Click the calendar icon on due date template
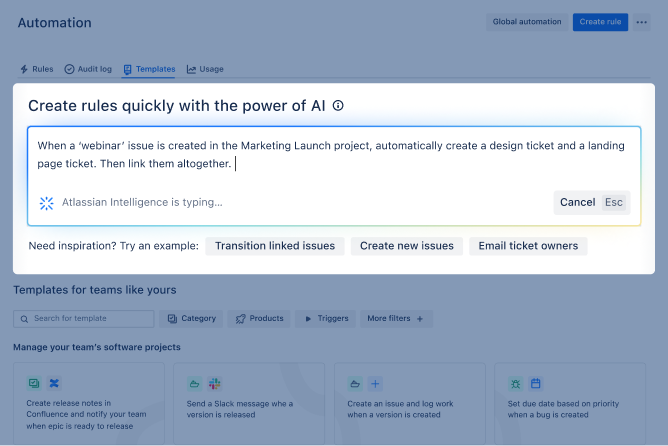 pos(535,383)
